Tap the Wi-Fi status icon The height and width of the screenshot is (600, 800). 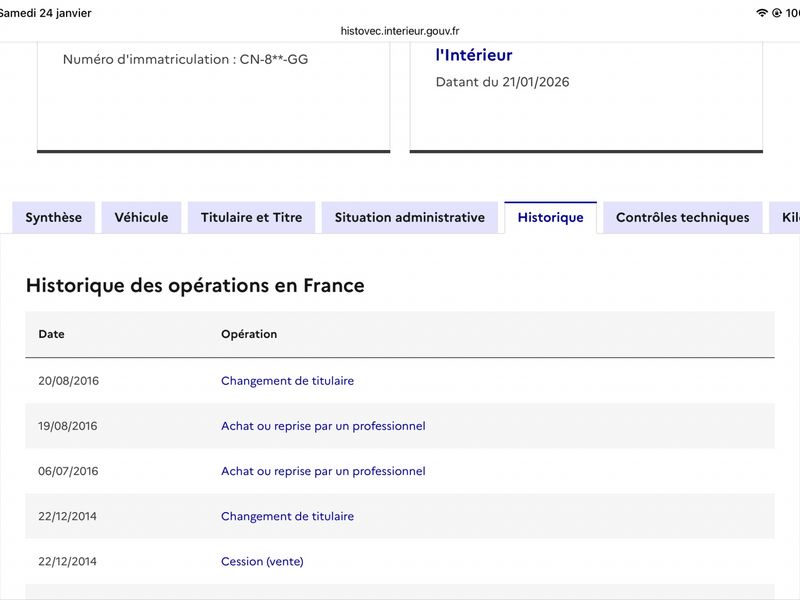[762, 13]
